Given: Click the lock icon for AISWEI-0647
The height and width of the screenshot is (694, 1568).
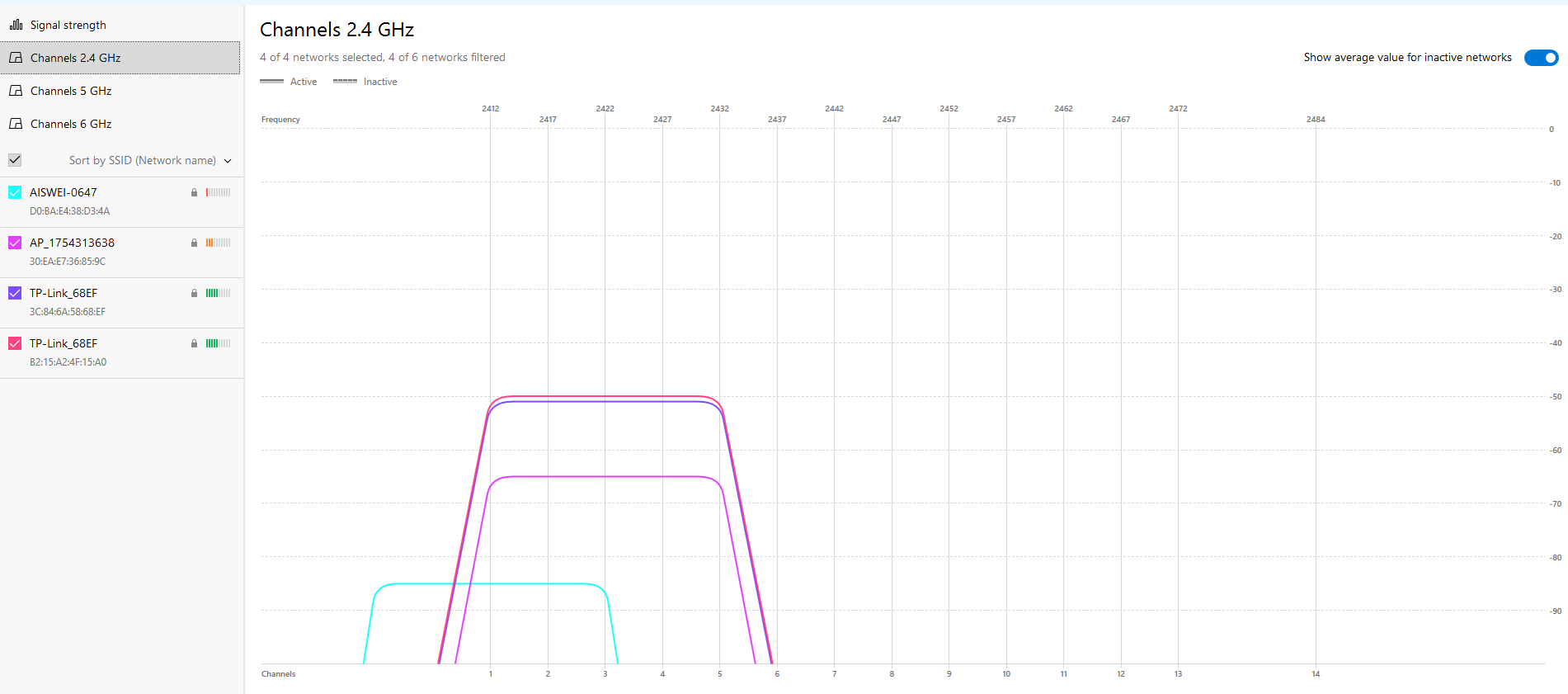Looking at the screenshot, I should tap(195, 192).
